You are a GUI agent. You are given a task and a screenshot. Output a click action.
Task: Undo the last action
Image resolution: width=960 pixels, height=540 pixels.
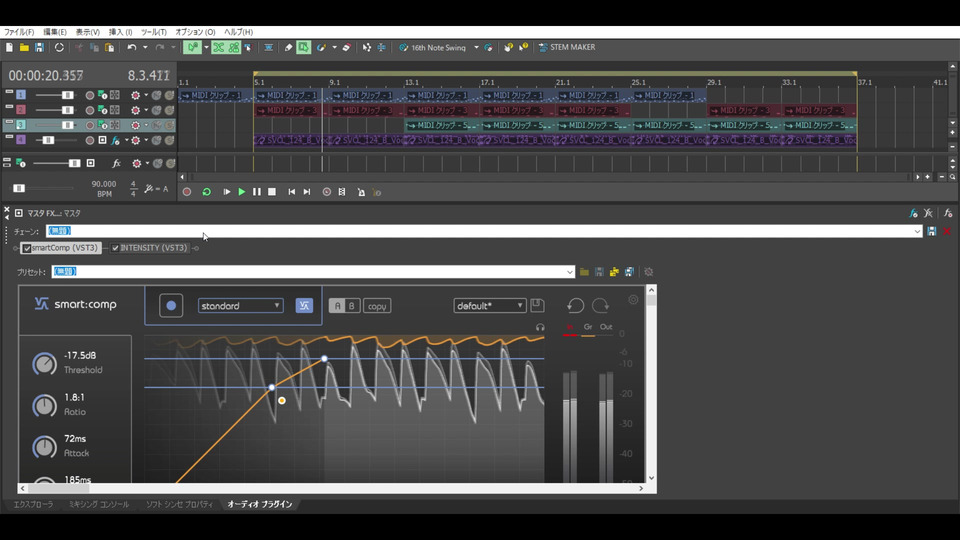[132, 47]
